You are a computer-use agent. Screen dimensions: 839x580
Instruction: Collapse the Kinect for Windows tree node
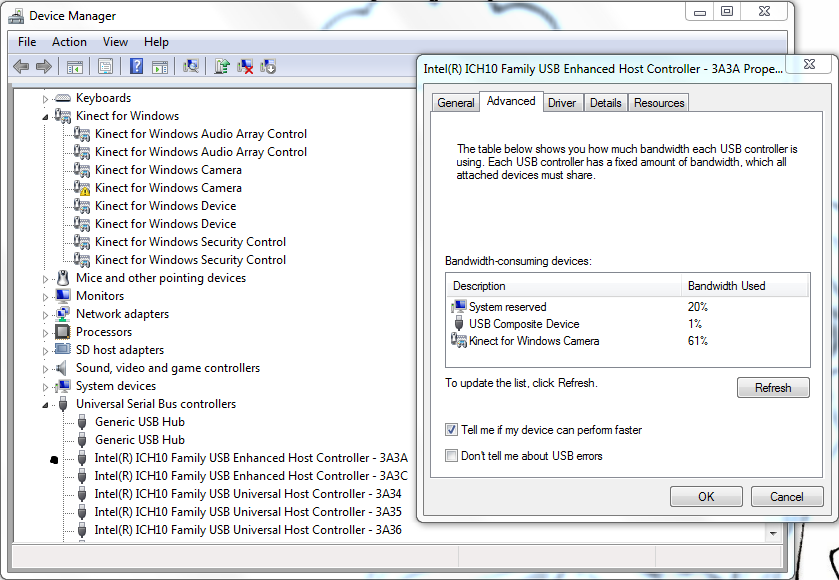(x=45, y=117)
